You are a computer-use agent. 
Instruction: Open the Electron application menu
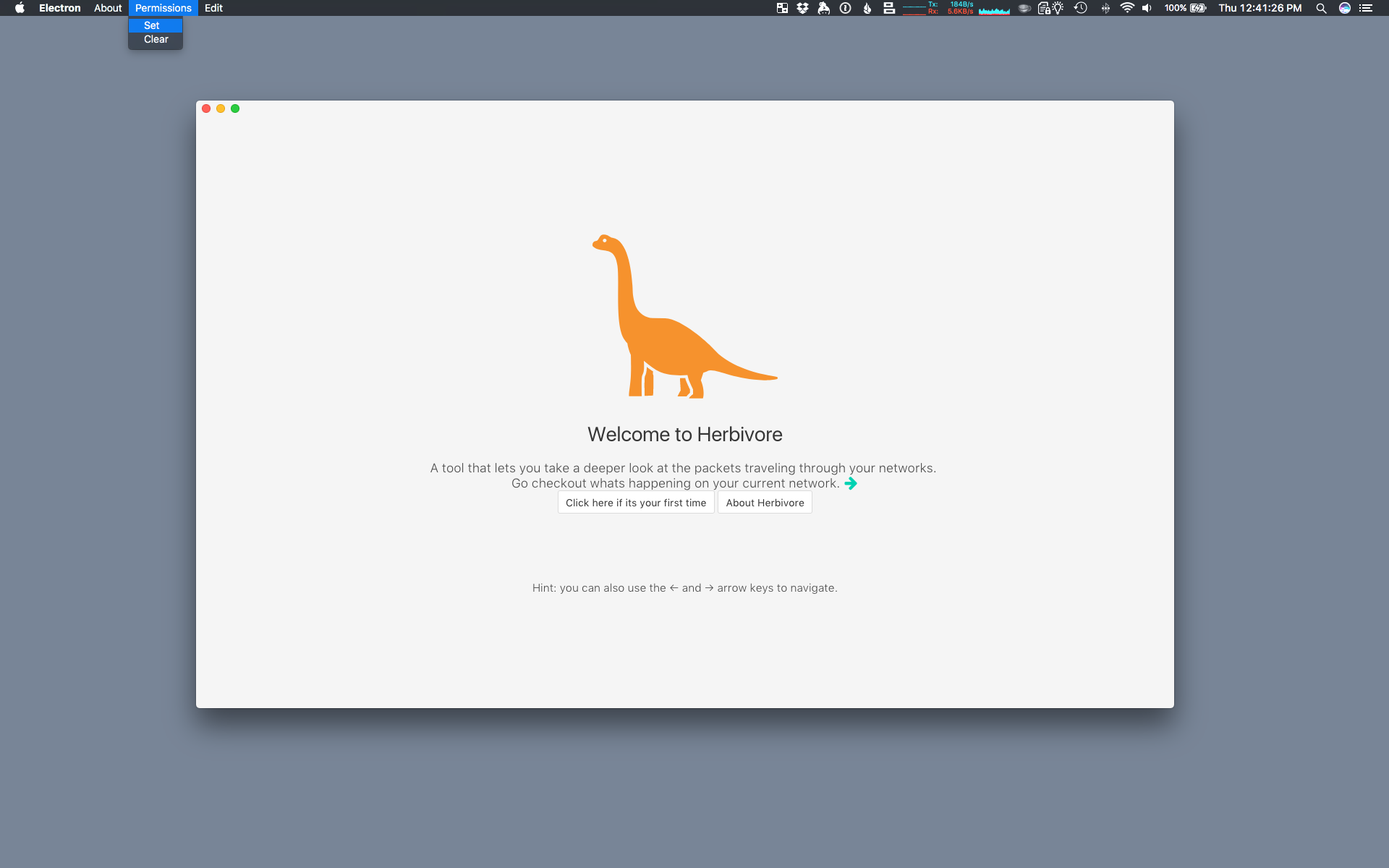point(59,8)
